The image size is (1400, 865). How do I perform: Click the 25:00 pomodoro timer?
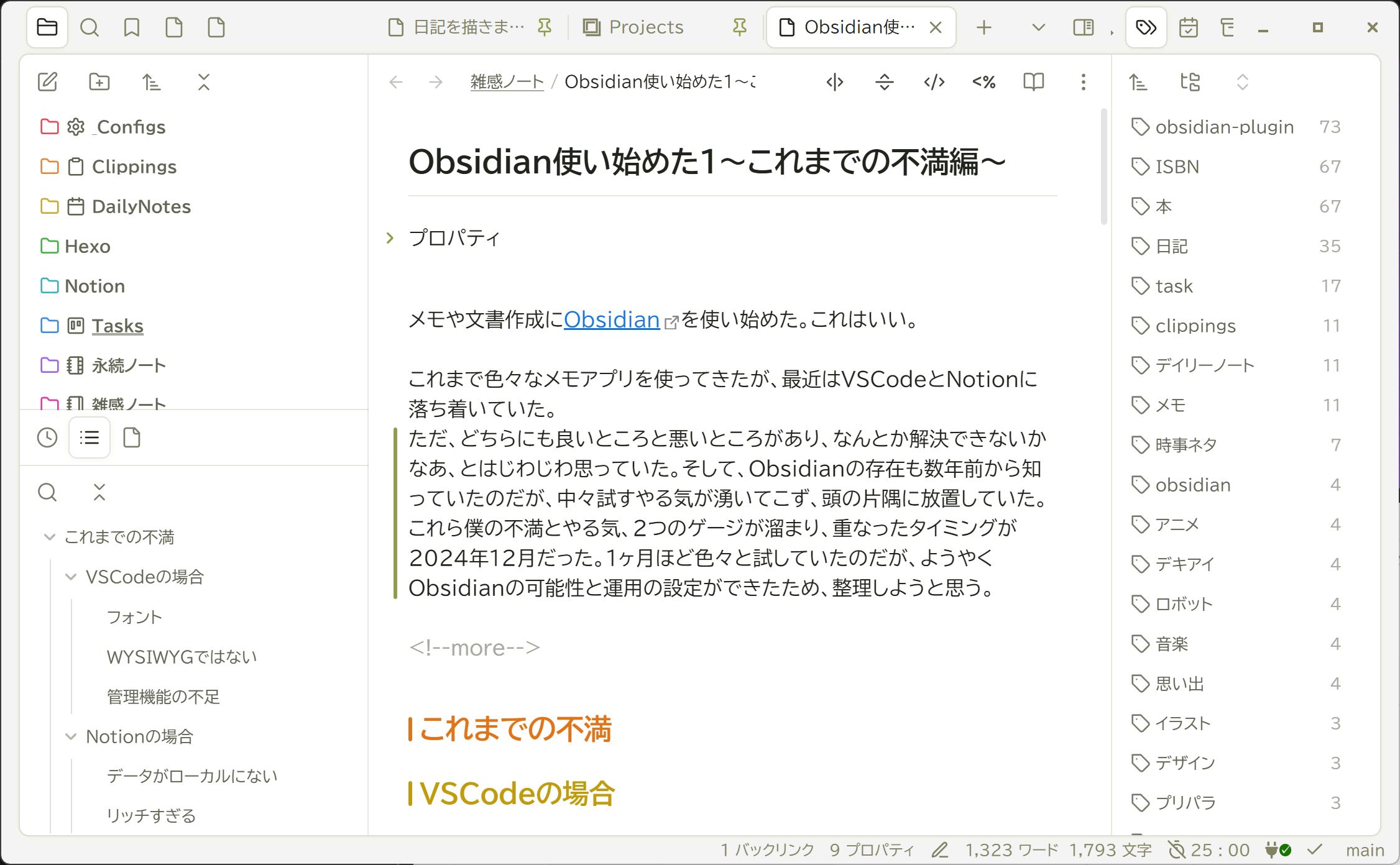(1209, 849)
